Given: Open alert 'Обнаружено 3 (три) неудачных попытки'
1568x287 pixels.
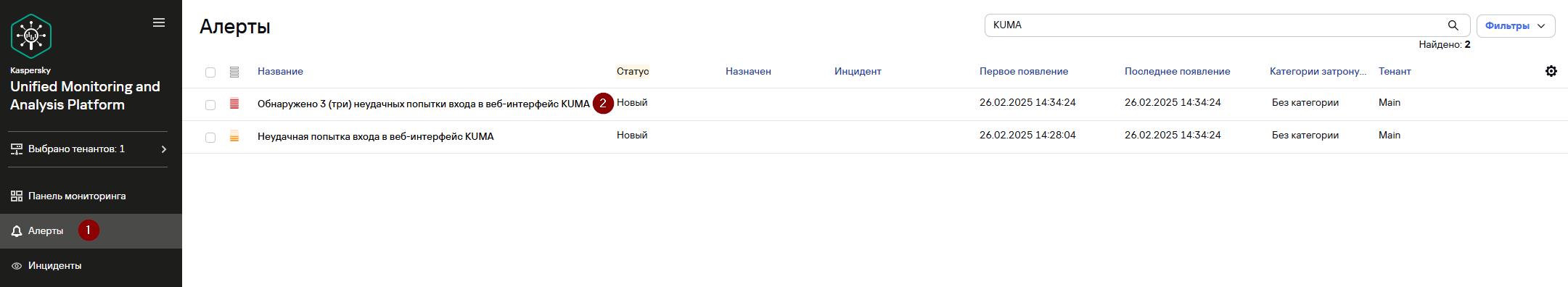Looking at the screenshot, I should coord(424,104).
